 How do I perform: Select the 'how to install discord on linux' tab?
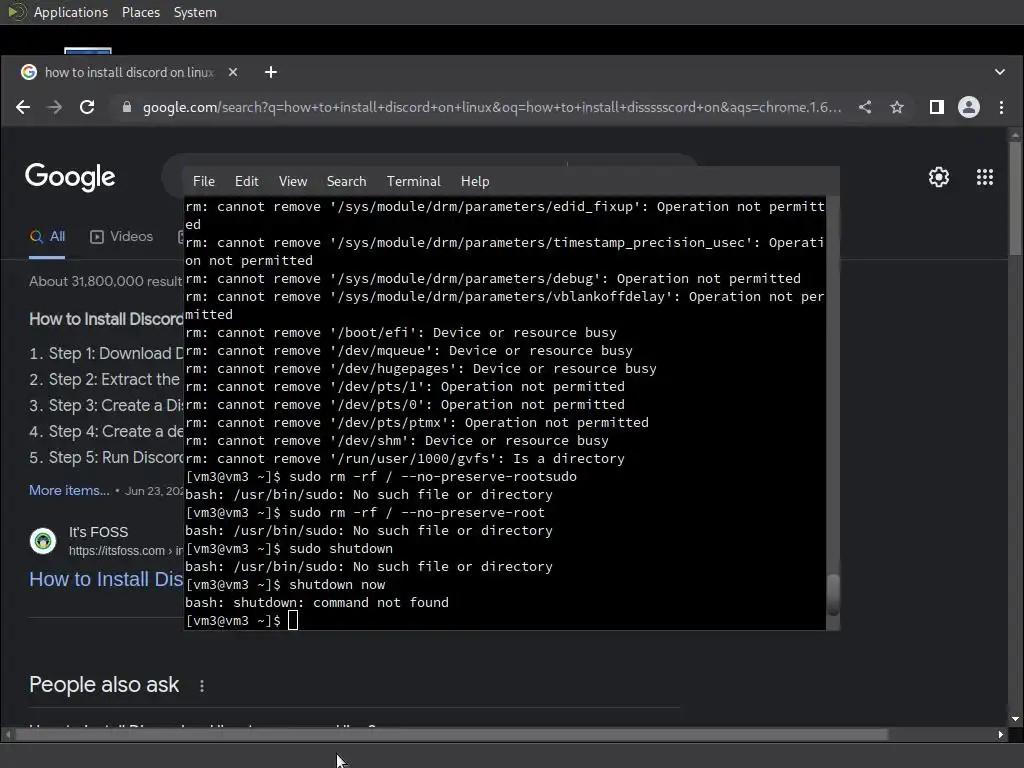tap(129, 72)
